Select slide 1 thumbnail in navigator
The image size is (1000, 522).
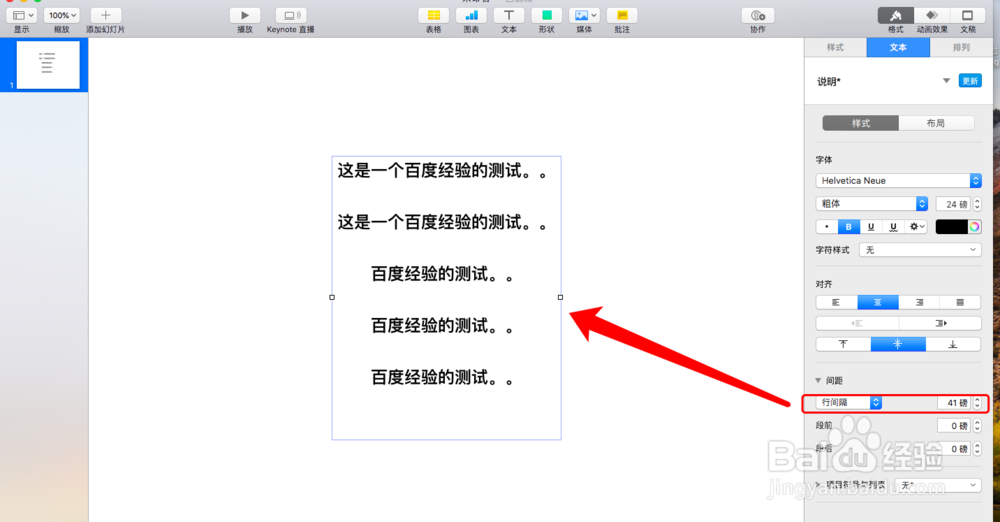point(48,65)
